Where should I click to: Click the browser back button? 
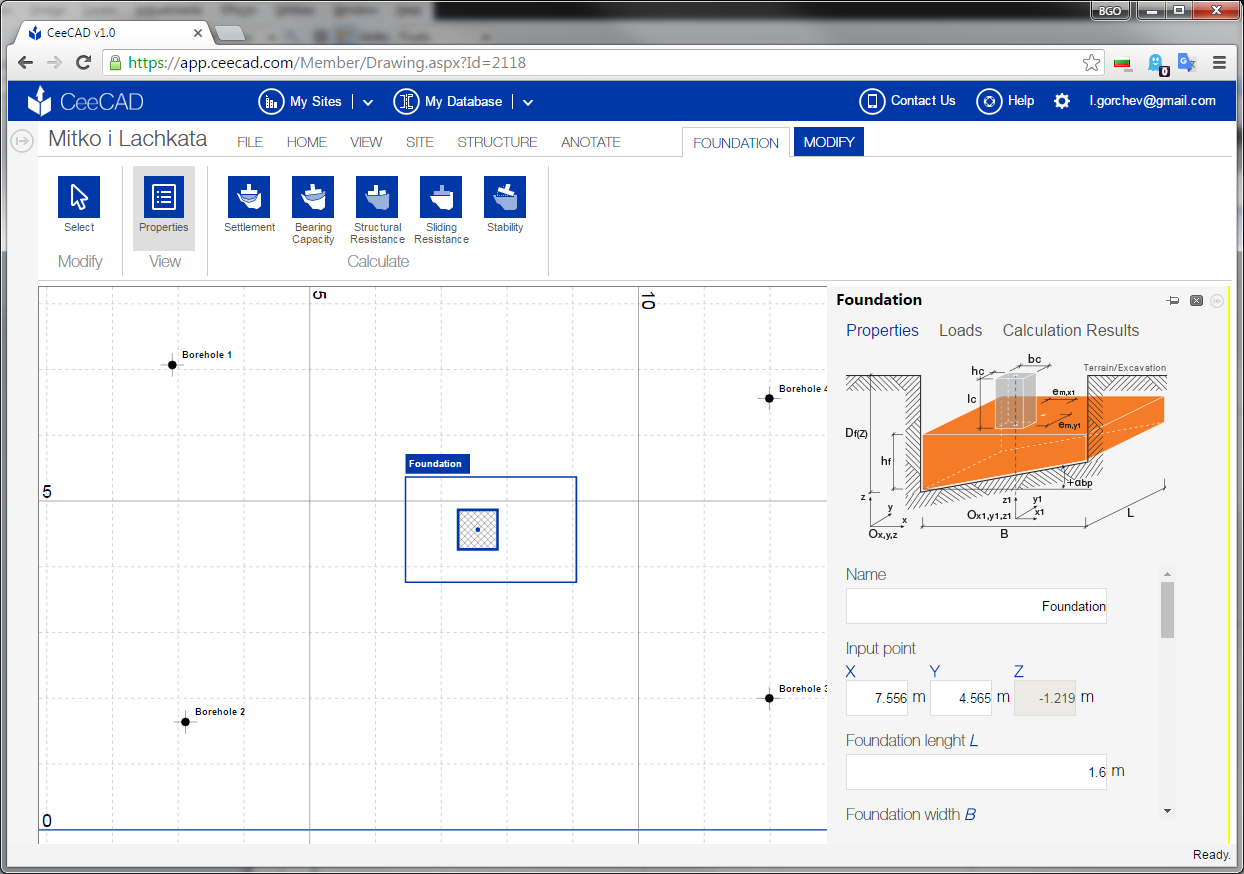(x=26, y=62)
